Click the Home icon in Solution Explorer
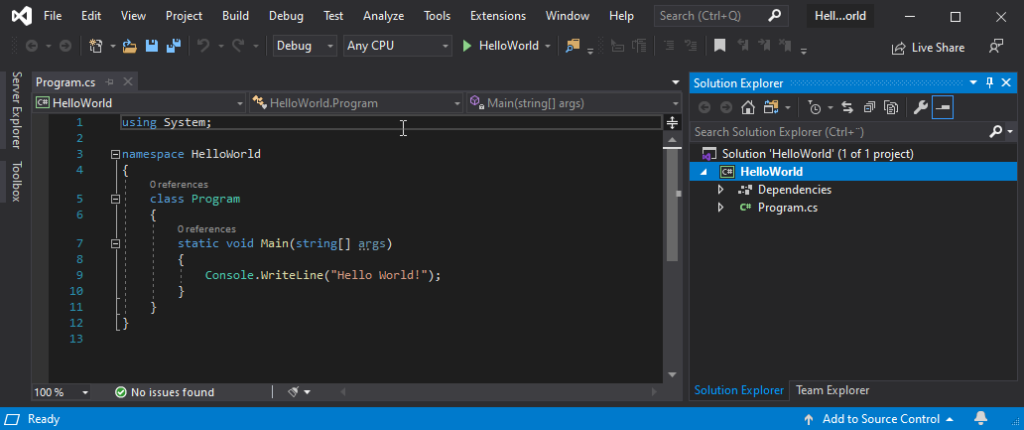The image size is (1024, 430). pos(747,107)
